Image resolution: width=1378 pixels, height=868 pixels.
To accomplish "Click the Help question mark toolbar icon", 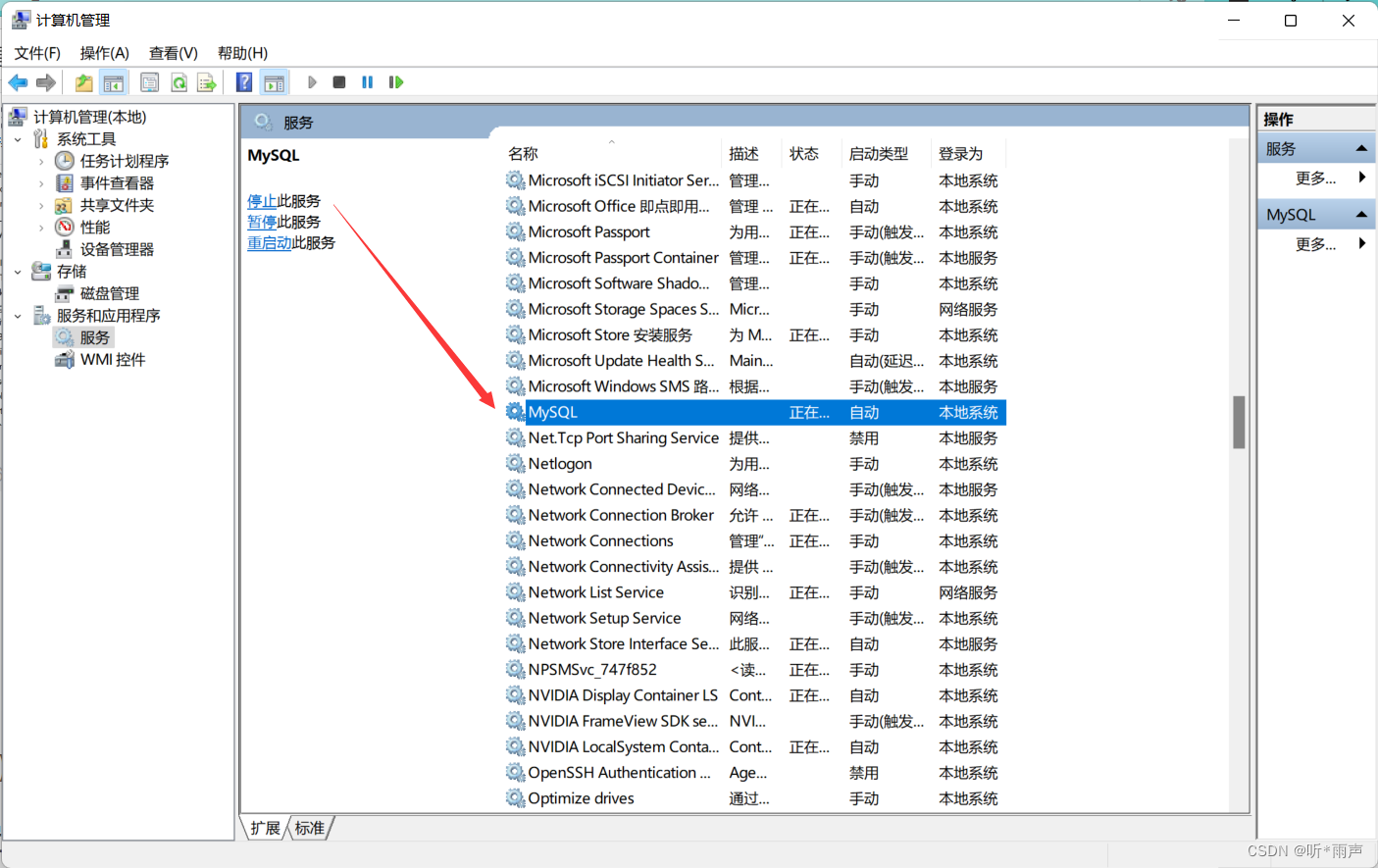I will pyautogui.click(x=244, y=82).
